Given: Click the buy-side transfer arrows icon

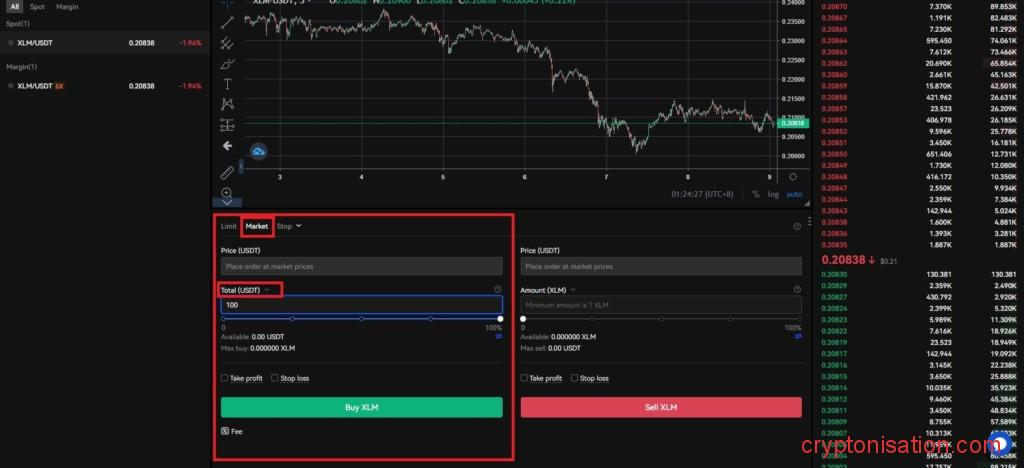Looking at the screenshot, I should pos(499,336).
